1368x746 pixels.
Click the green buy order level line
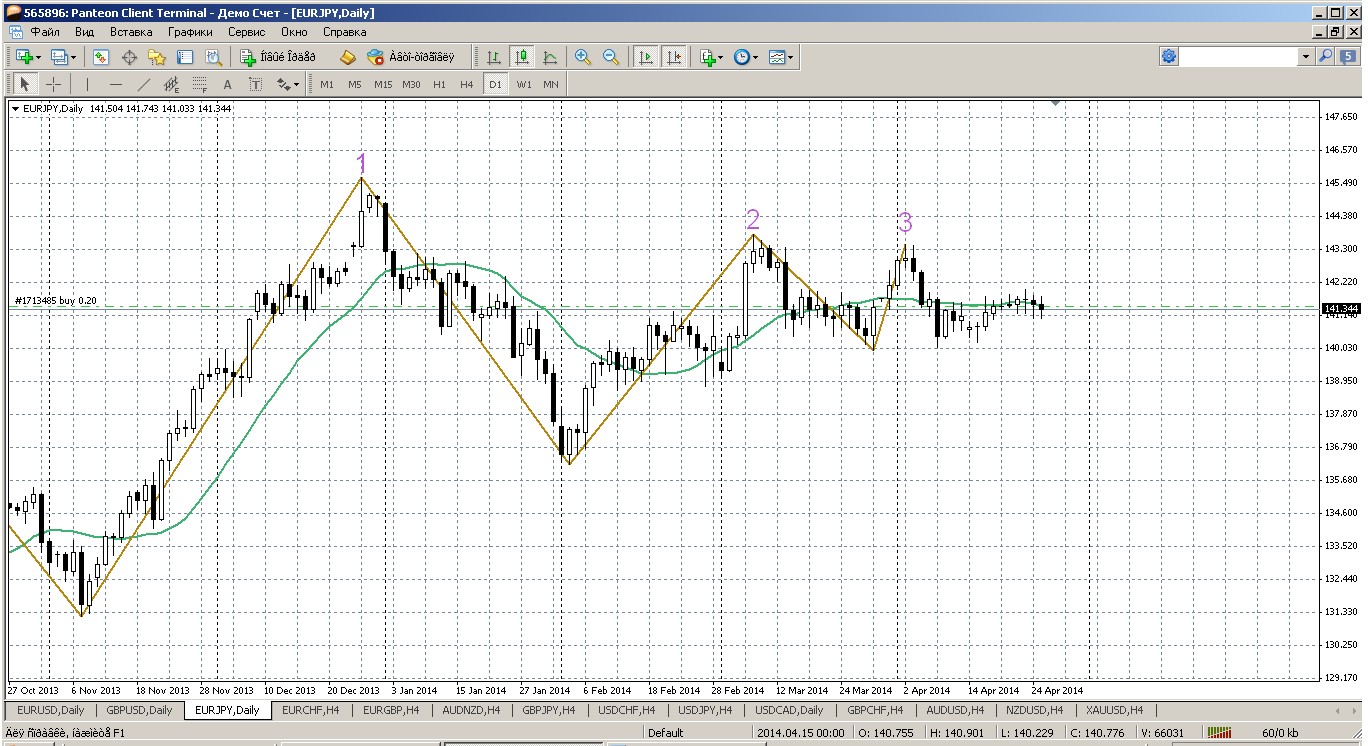point(600,306)
